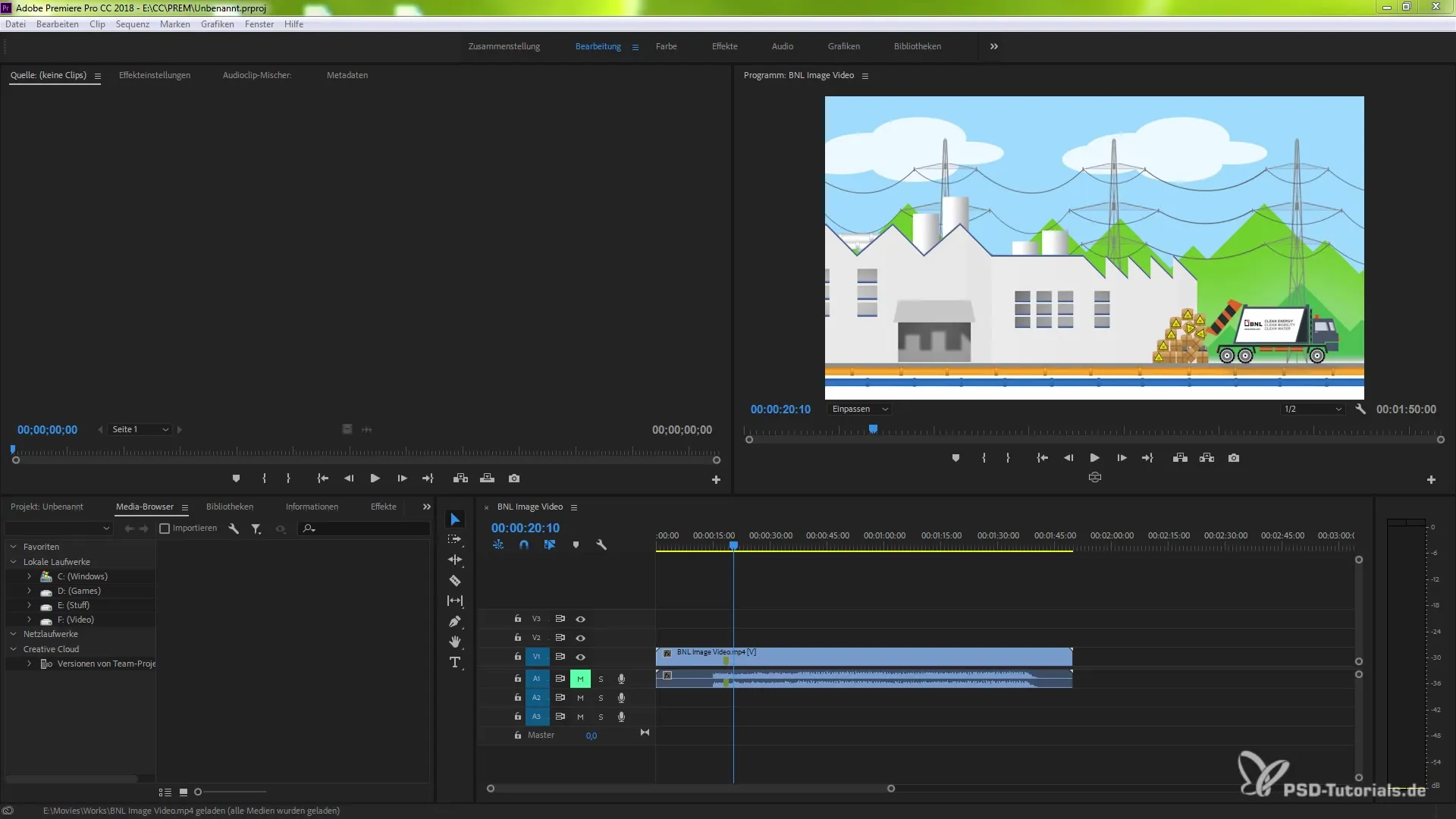Open Effekte panel tab

pos(384,507)
